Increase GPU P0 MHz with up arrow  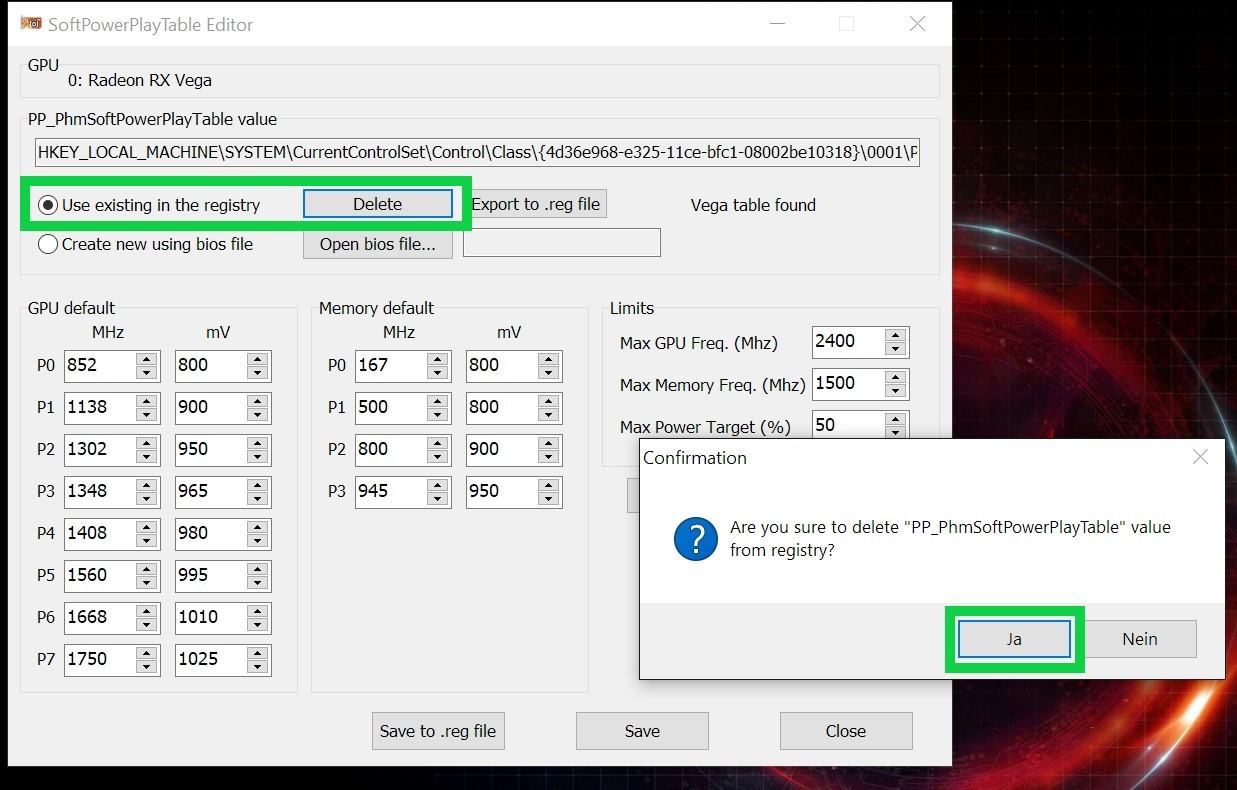(x=147, y=359)
